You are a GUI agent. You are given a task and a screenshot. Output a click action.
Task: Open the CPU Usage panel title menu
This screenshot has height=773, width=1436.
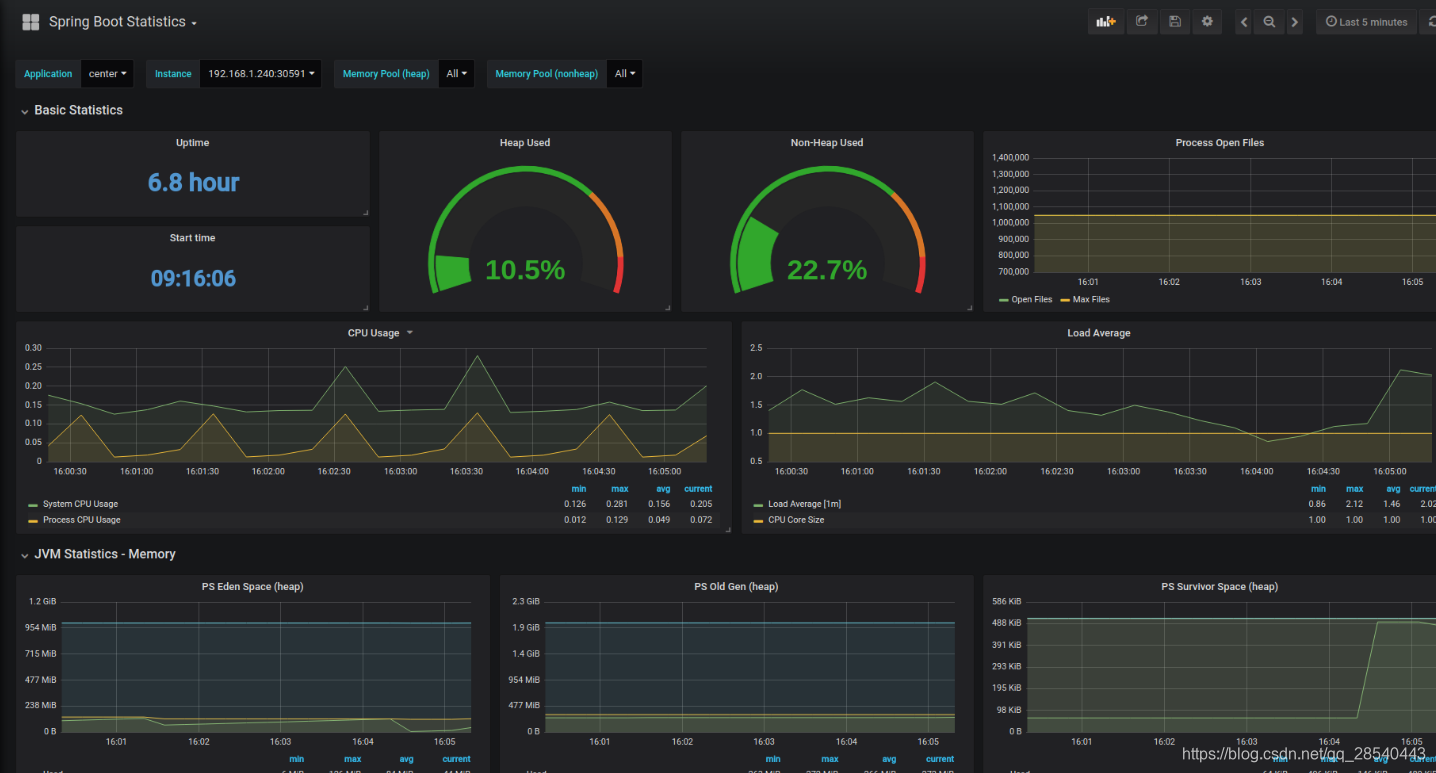[380, 333]
